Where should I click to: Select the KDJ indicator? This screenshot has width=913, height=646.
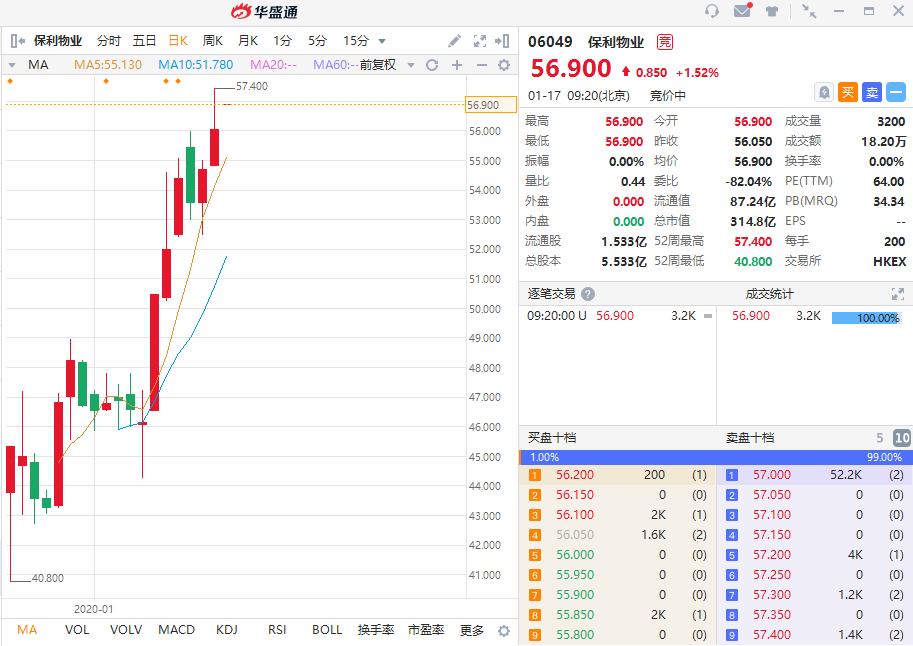click(x=227, y=630)
